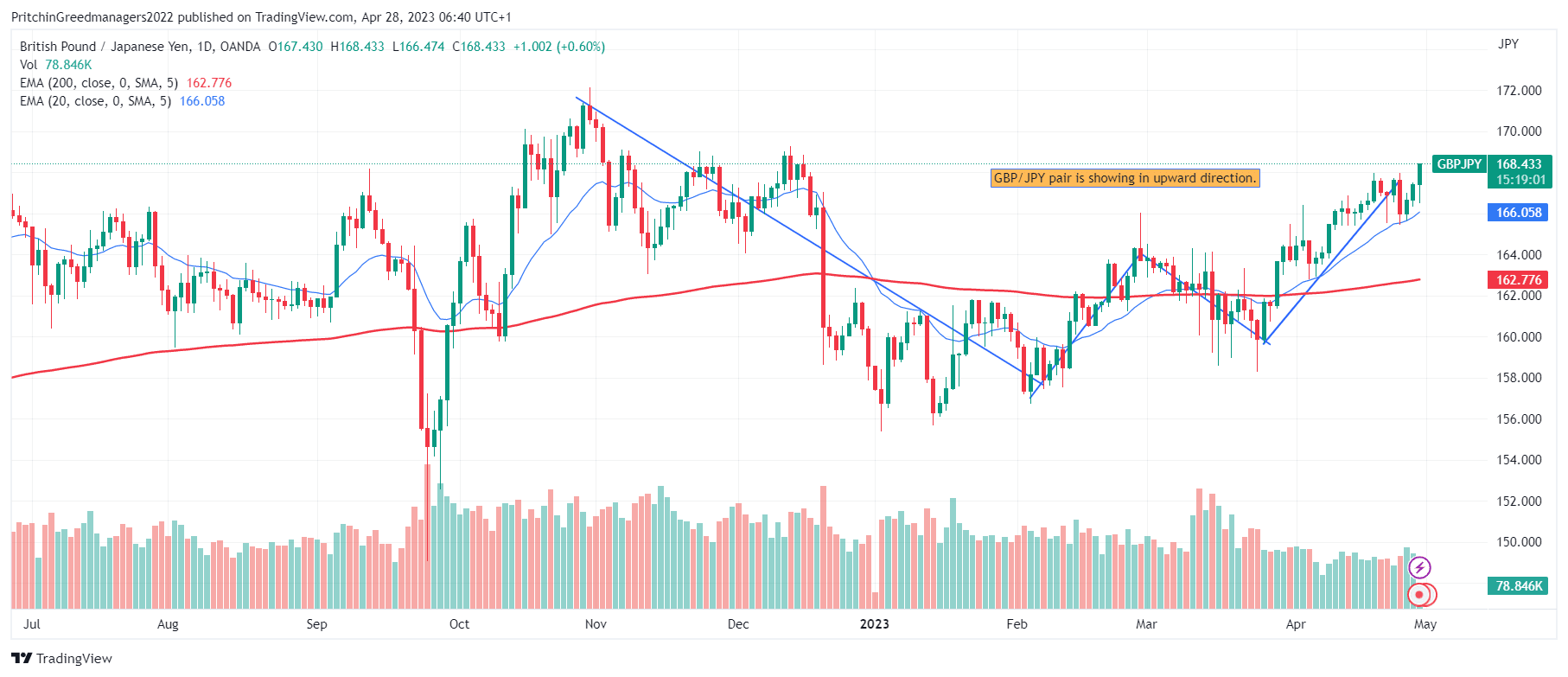Click the 15:19:01 countdown timer label
The height and width of the screenshot is (677, 1568).
point(1520,180)
